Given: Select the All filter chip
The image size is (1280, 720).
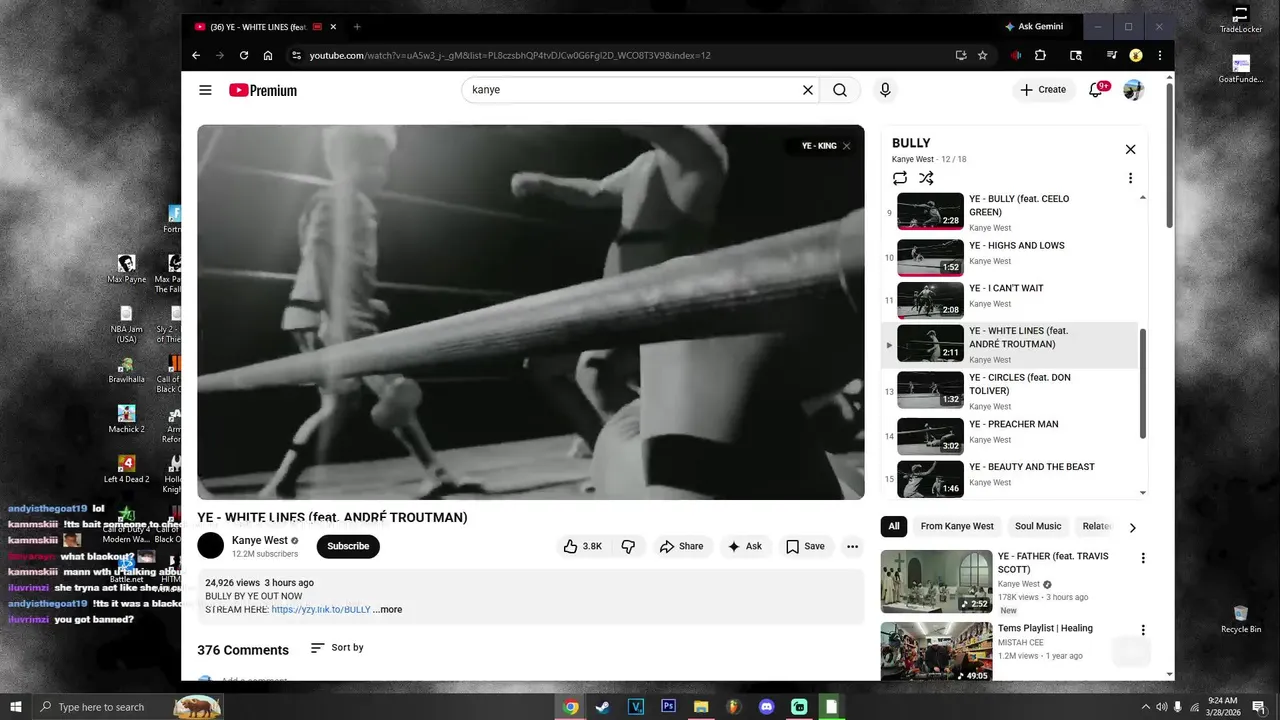Looking at the screenshot, I should 894,526.
